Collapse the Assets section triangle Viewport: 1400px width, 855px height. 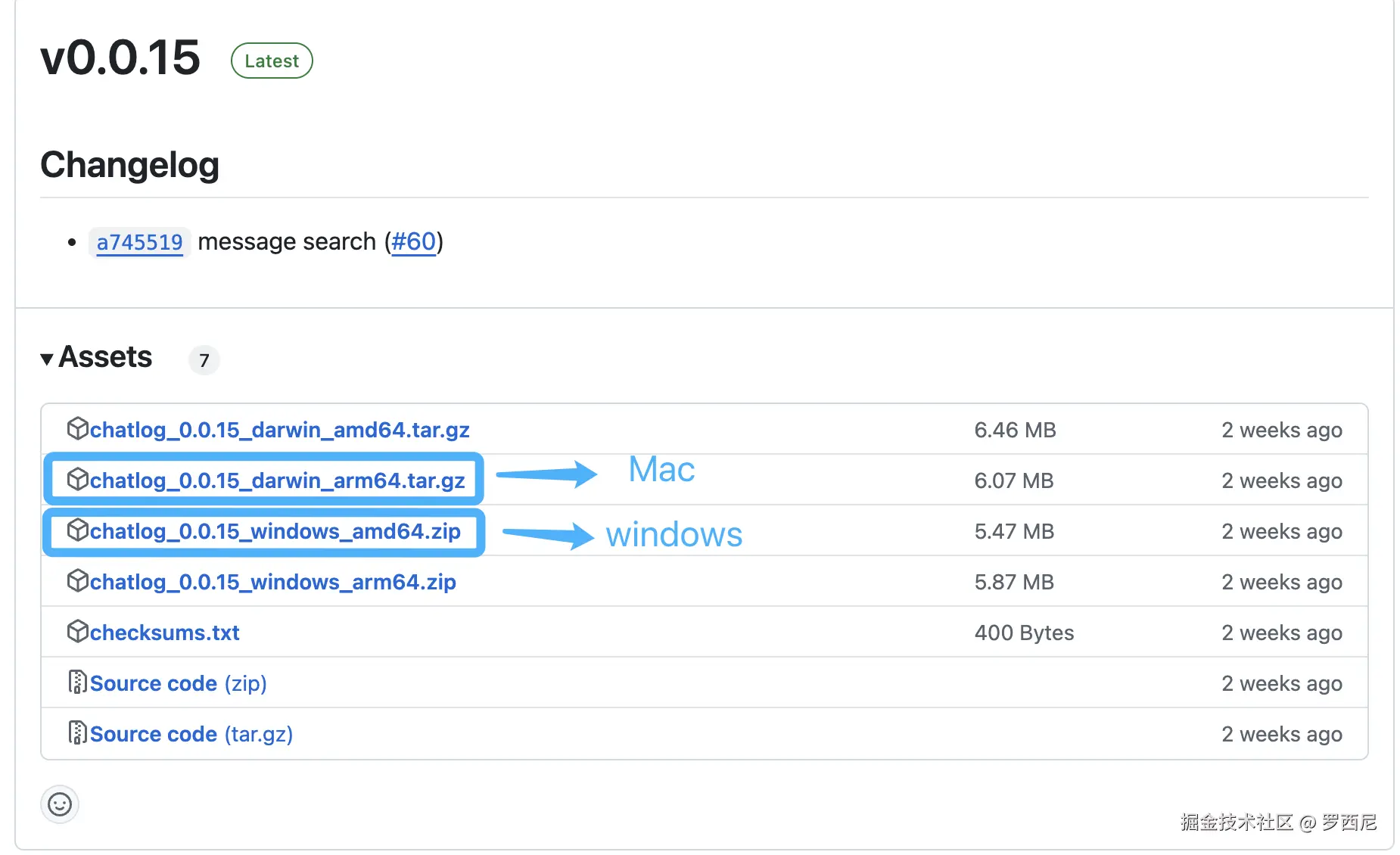(47, 359)
